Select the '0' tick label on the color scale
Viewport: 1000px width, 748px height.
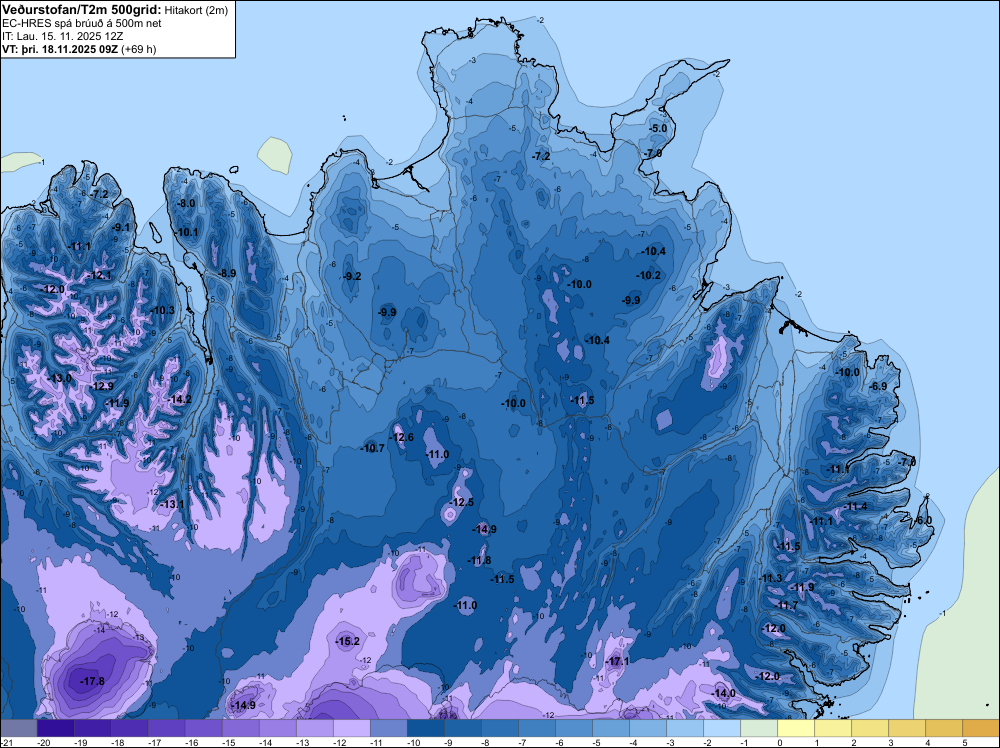[779, 742]
